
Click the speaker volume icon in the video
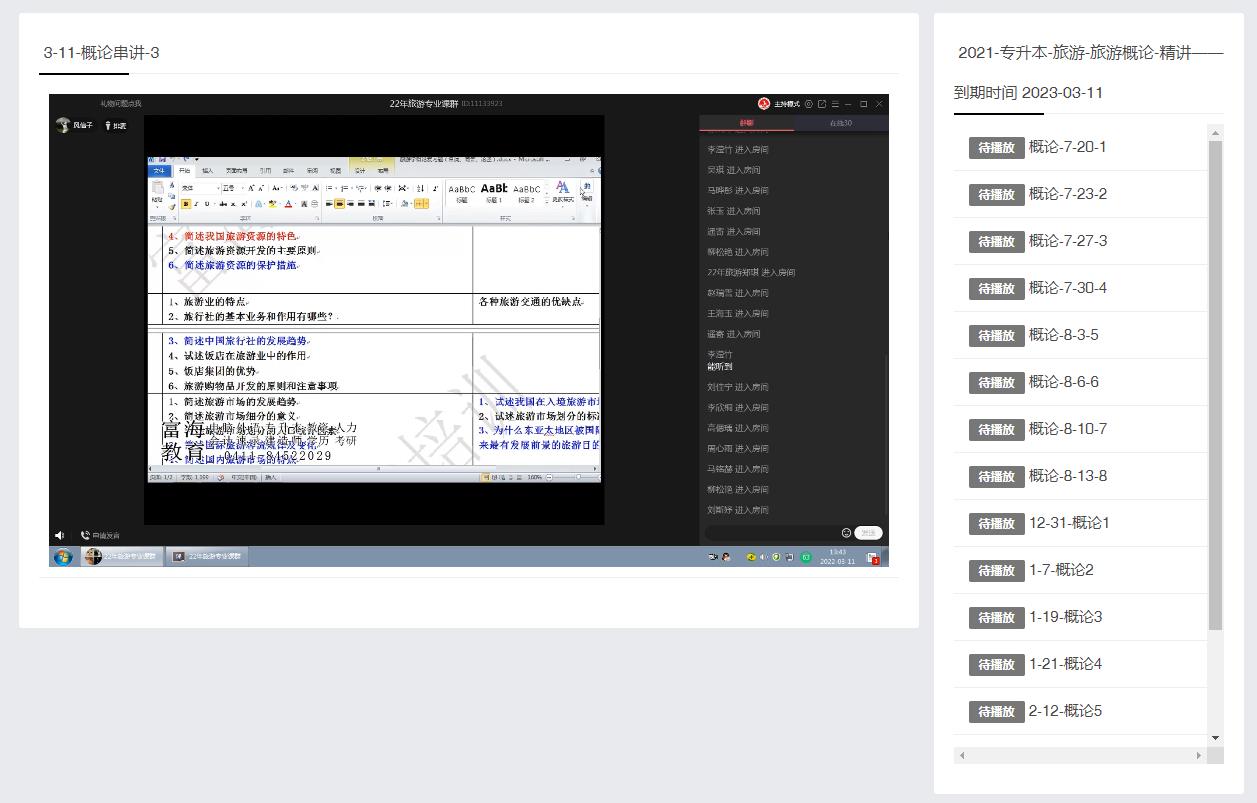pyautogui.click(x=59, y=536)
